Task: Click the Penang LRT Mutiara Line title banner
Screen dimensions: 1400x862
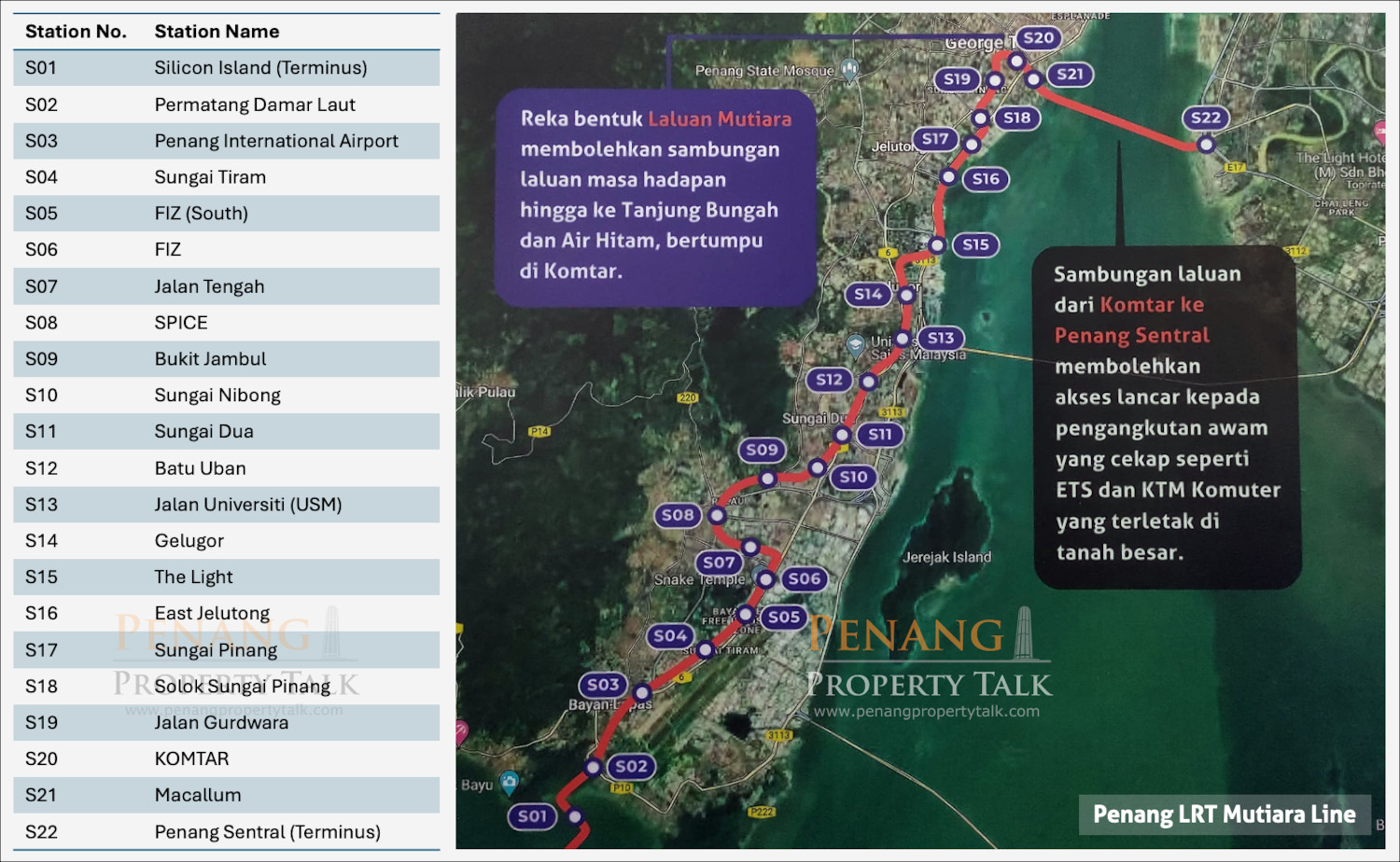Action: pos(1224,813)
